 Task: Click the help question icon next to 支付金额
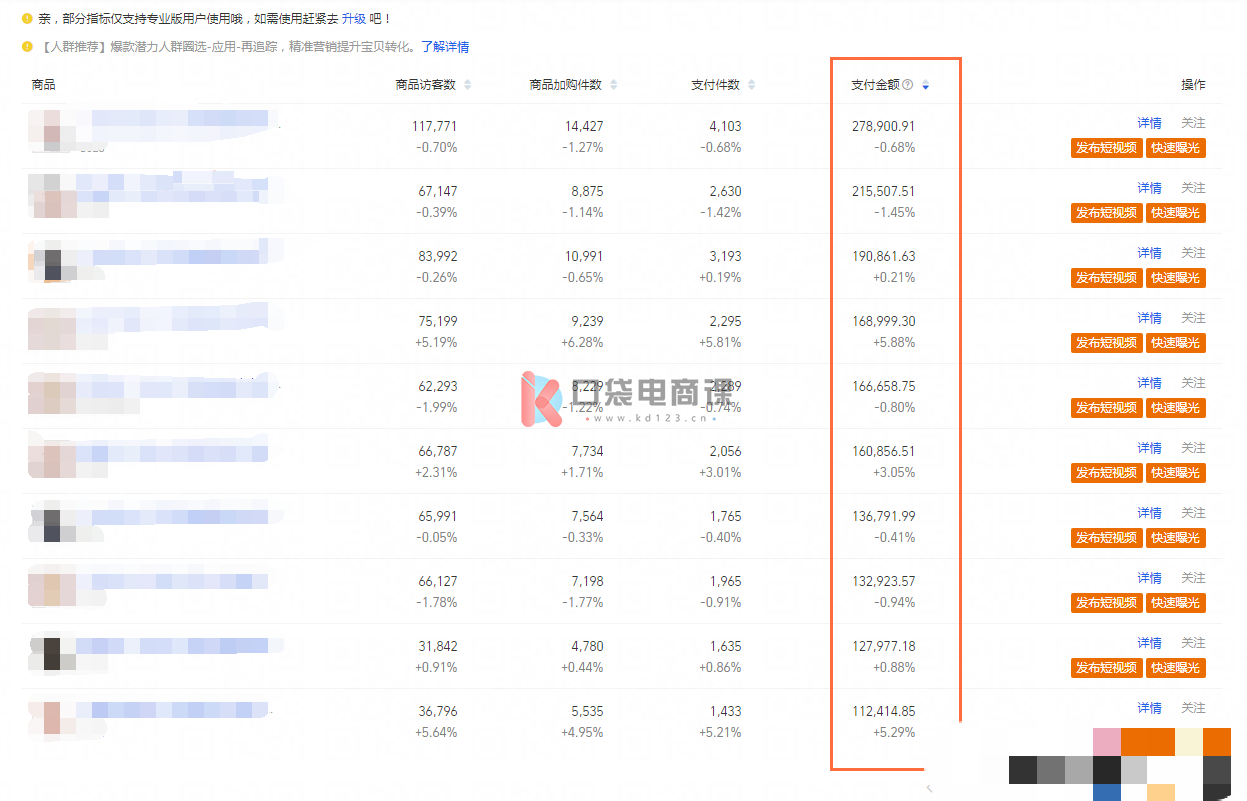click(x=907, y=85)
